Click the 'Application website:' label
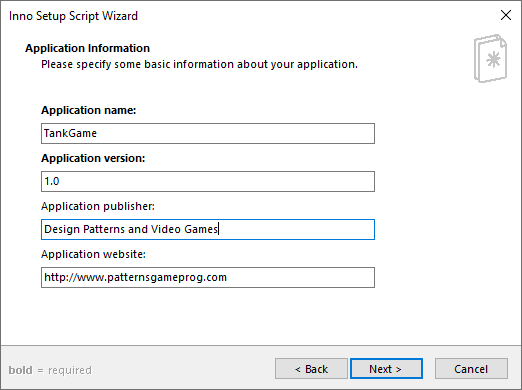522x390 pixels. [93, 254]
